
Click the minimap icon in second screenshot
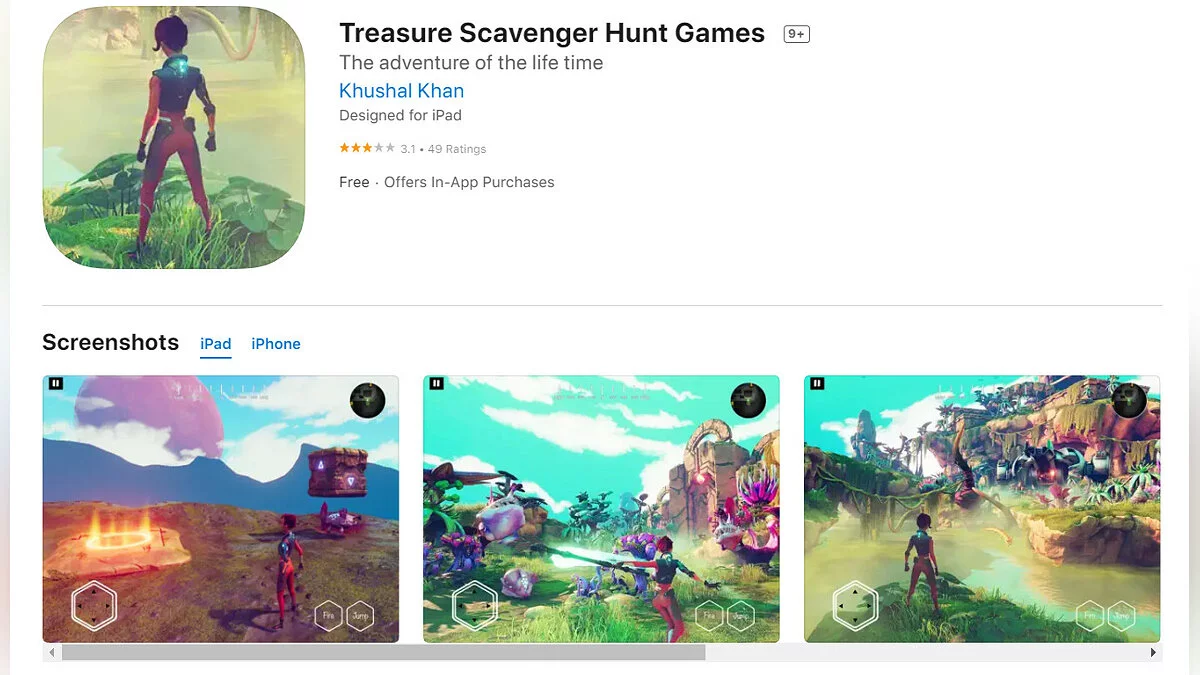pyautogui.click(x=748, y=401)
